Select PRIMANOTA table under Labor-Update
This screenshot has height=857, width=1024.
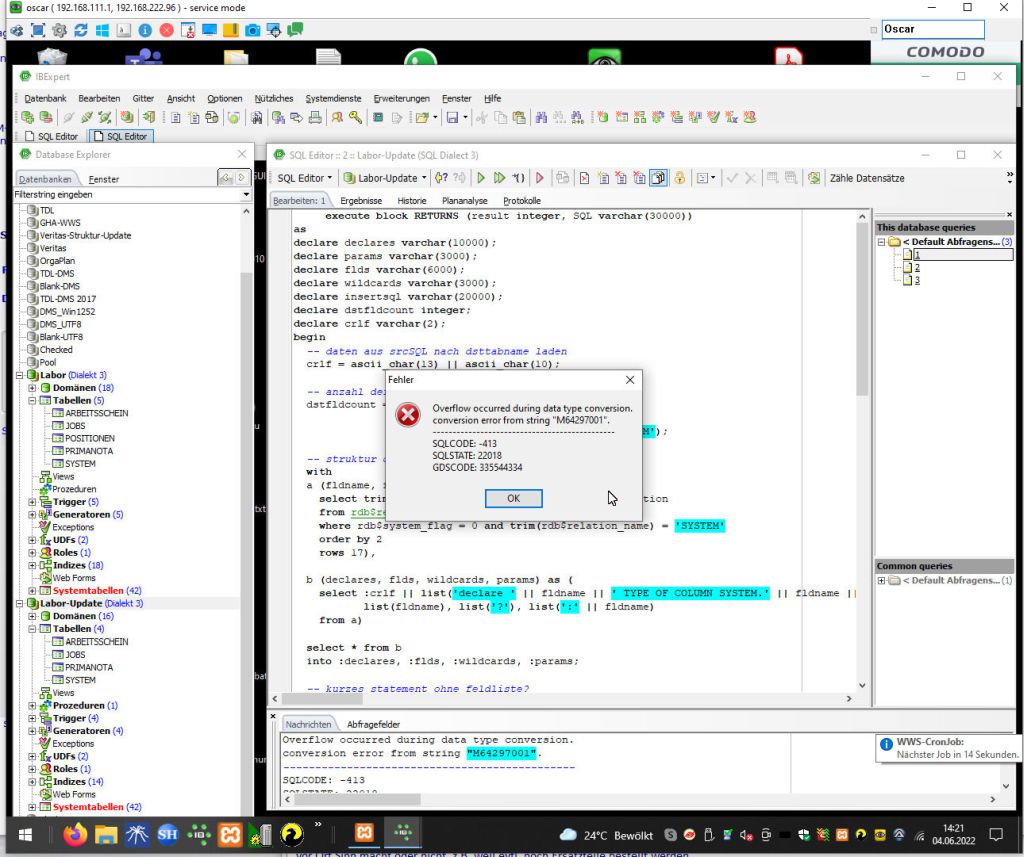click(x=89, y=667)
